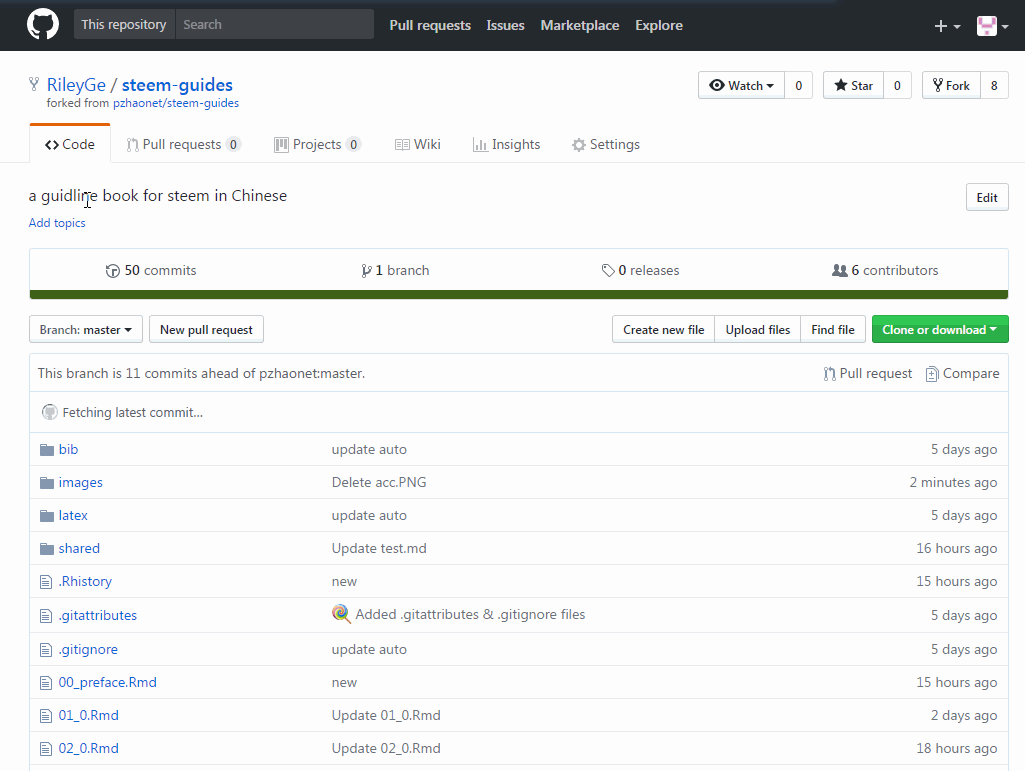
Task: Open the 01_0.Rmd file
Action: (x=89, y=715)
